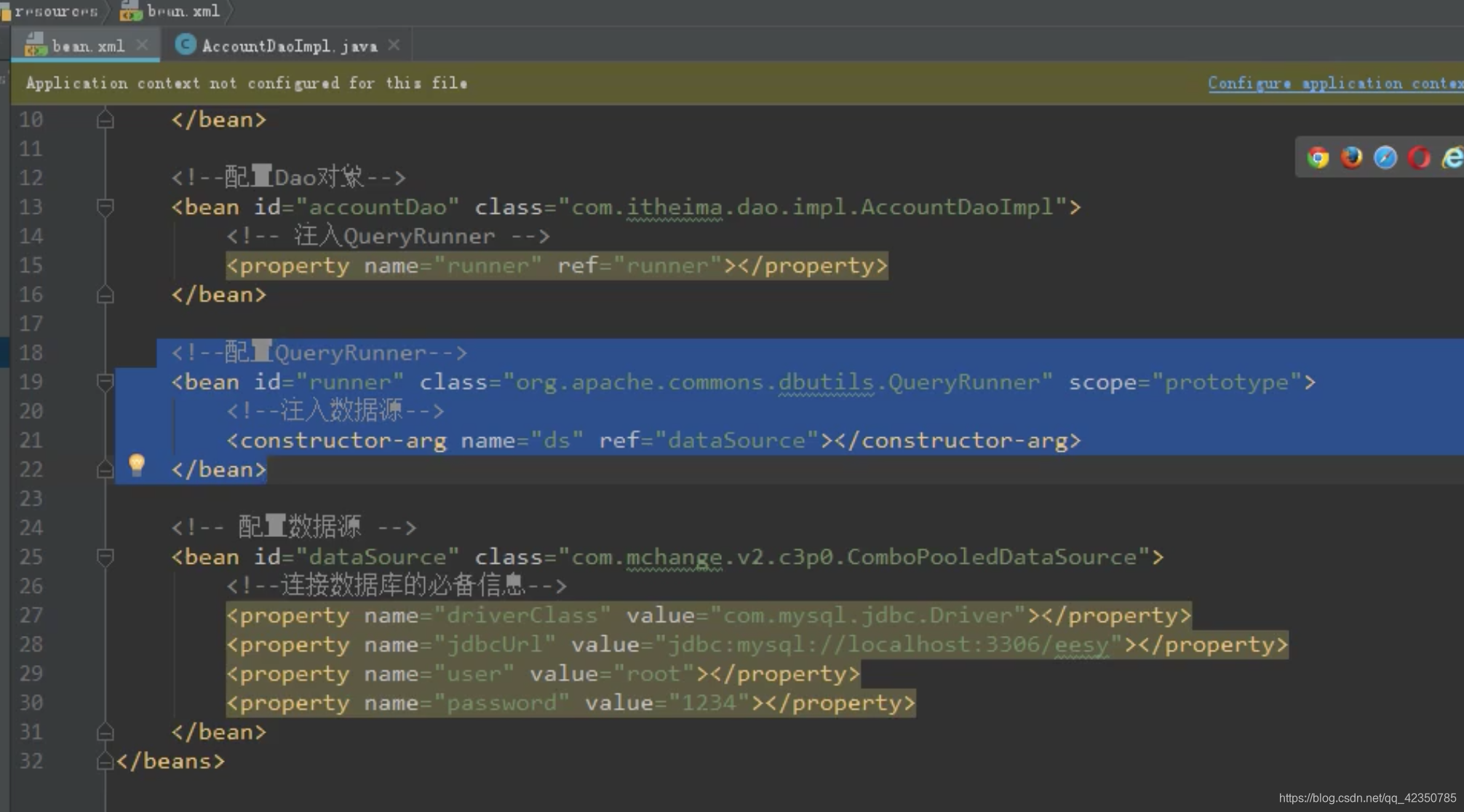Click fold end marker at line 32
The height and width of the screenshot is (812, 1464).
coord(105,761)
